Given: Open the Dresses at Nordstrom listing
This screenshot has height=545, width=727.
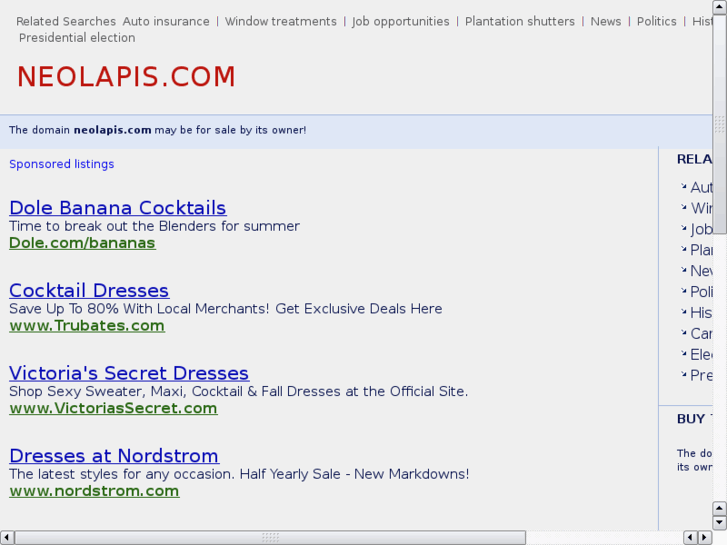Looking at the screenshot, I should point(114,455).
